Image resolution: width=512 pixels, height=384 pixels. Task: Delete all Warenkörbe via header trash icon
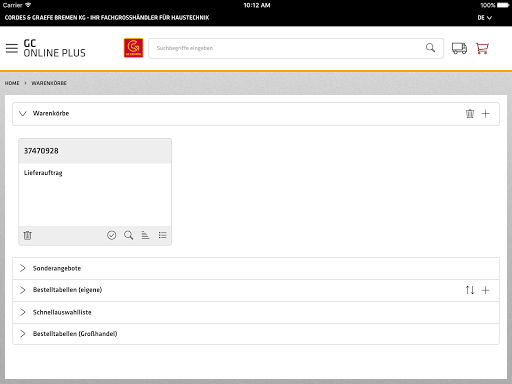(x=470, y=114)
